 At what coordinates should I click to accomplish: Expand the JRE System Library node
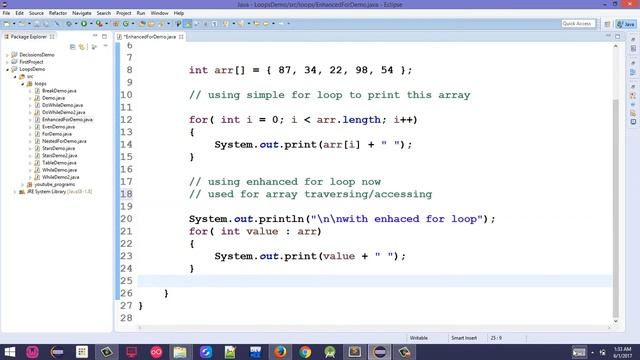pos(15,192)
